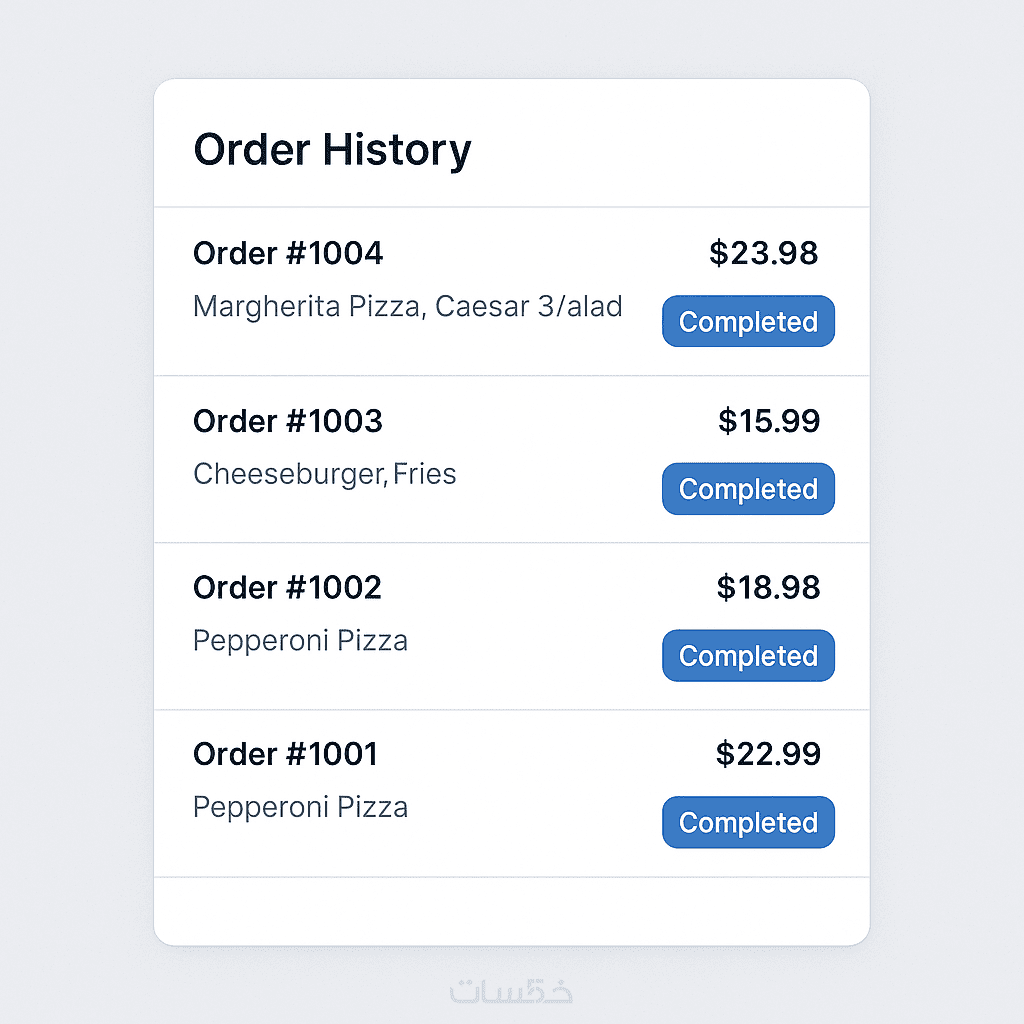Viewport: 1024px width, 1024px height.
Task: Click Completed badge for Order #1002
Action: click(748, 656)
